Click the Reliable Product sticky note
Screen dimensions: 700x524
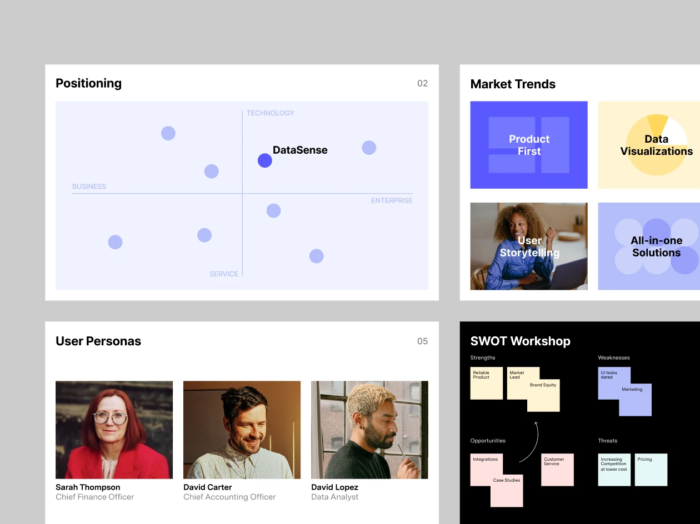point(486,384)
